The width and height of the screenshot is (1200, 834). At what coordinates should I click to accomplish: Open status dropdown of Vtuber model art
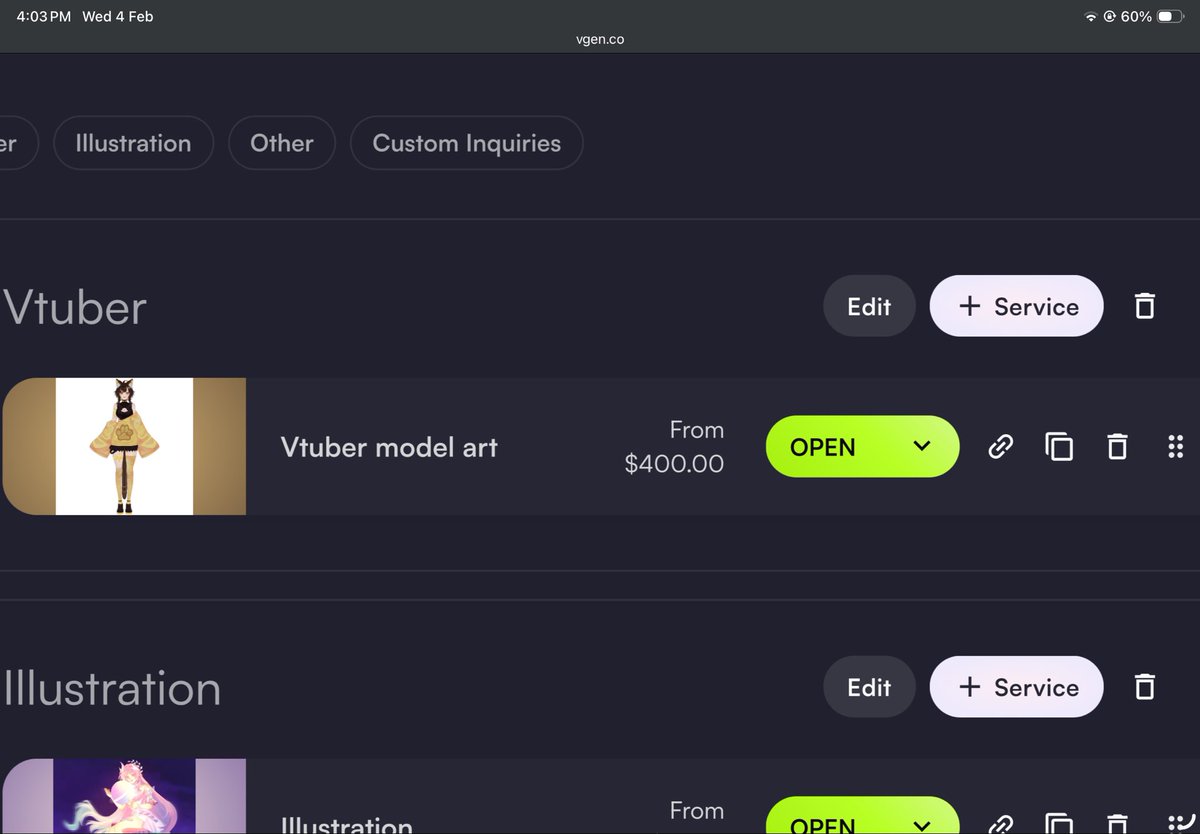click(x=862, y=446)
